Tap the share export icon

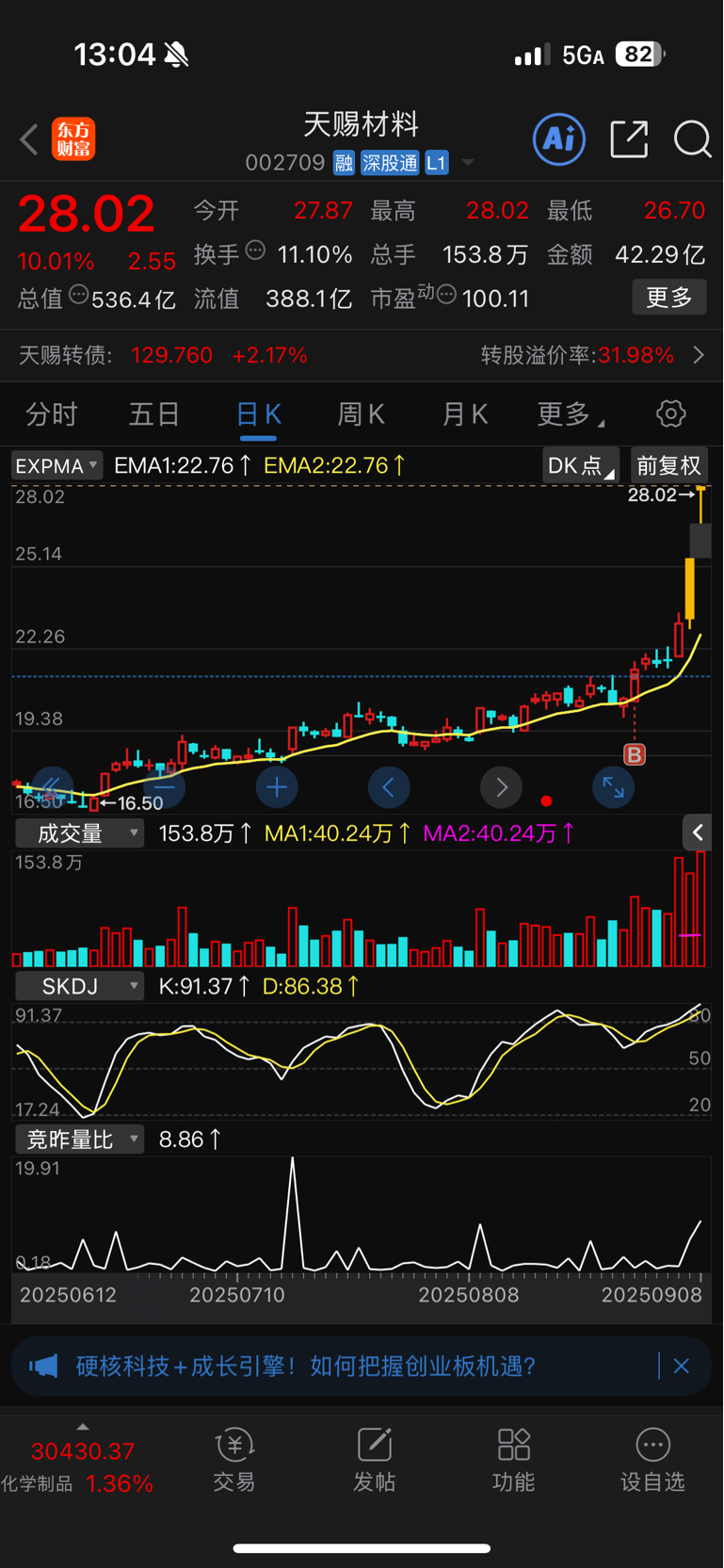pyautogui.click(x=629, y=139)
